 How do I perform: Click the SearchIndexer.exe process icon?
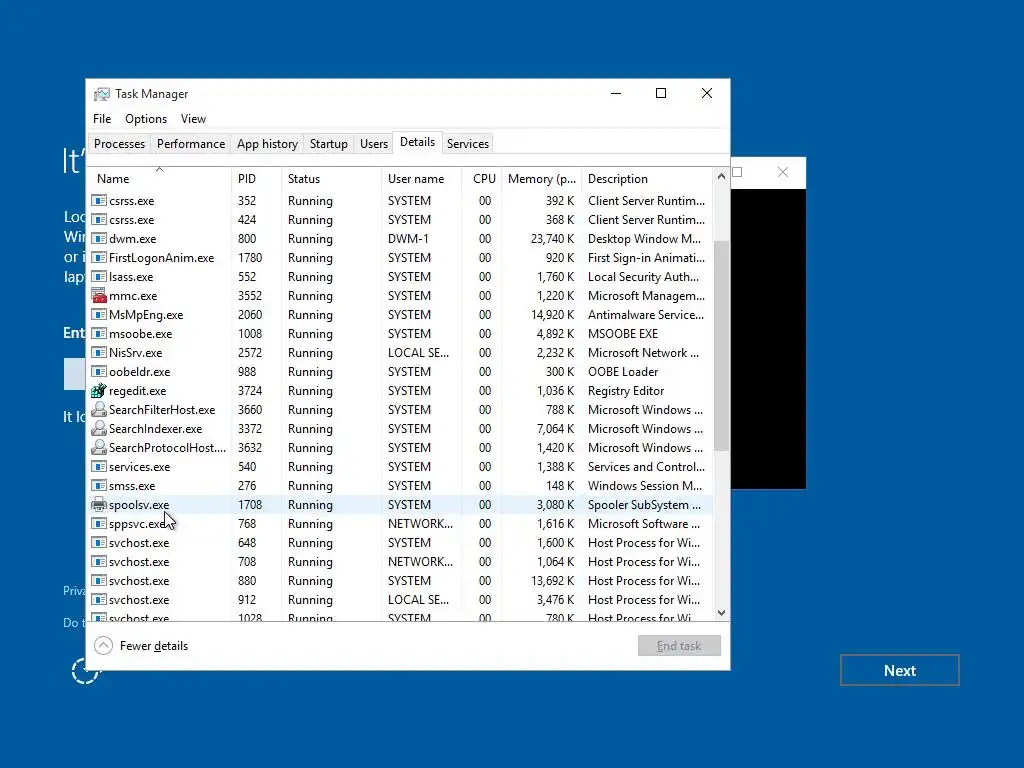pos(99,428)
